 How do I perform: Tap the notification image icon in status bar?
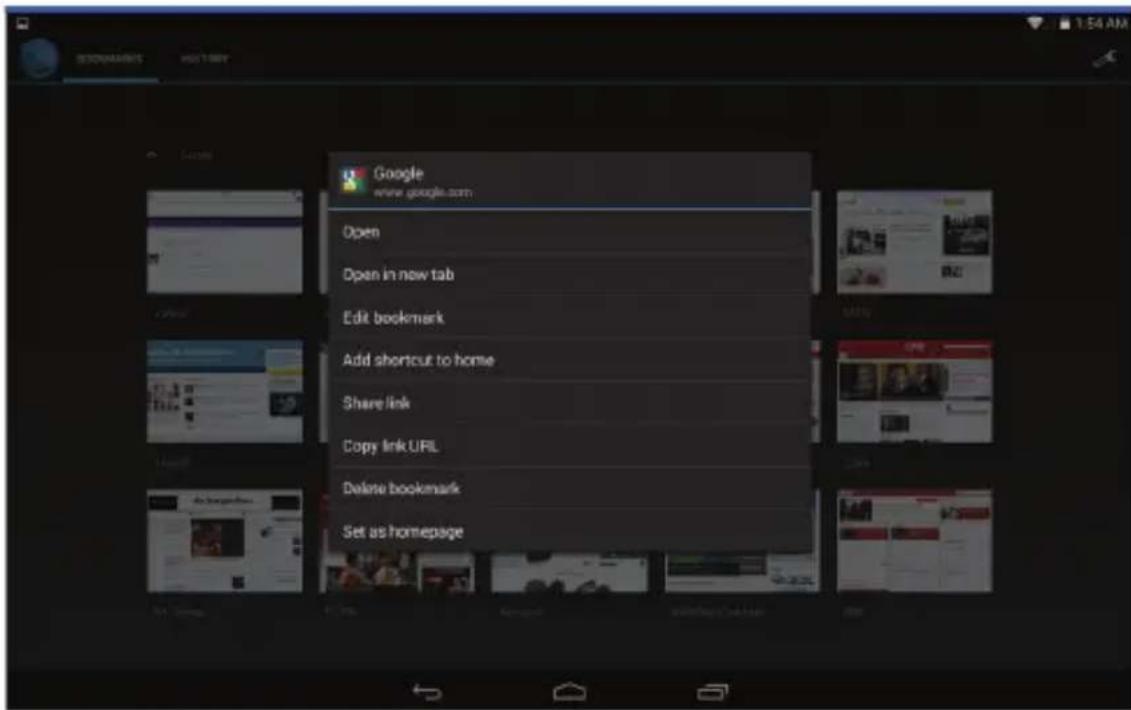tap(23, 23)
